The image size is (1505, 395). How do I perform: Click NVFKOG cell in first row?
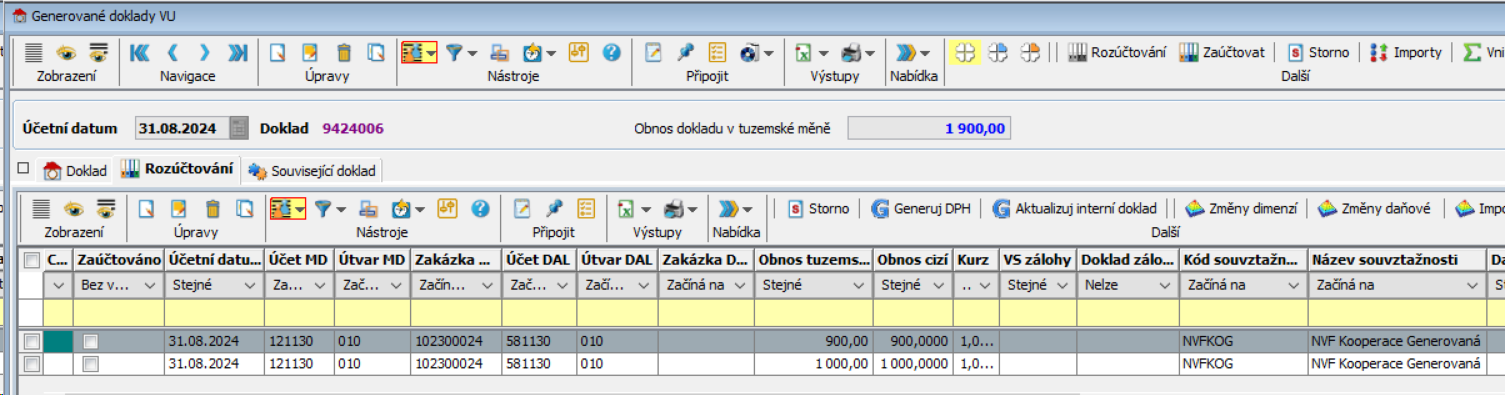pos(1243,341)
